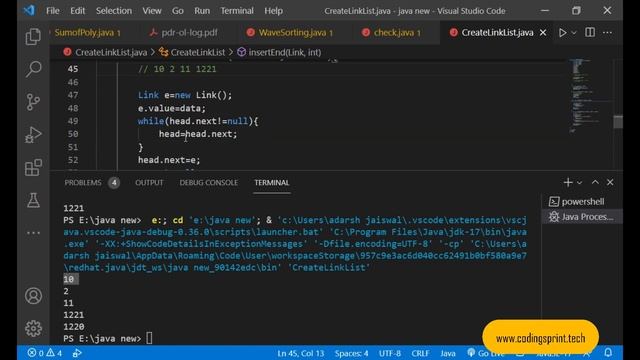
Task: Click the Go Live status bar button
Action: click(x=486, y=353)
